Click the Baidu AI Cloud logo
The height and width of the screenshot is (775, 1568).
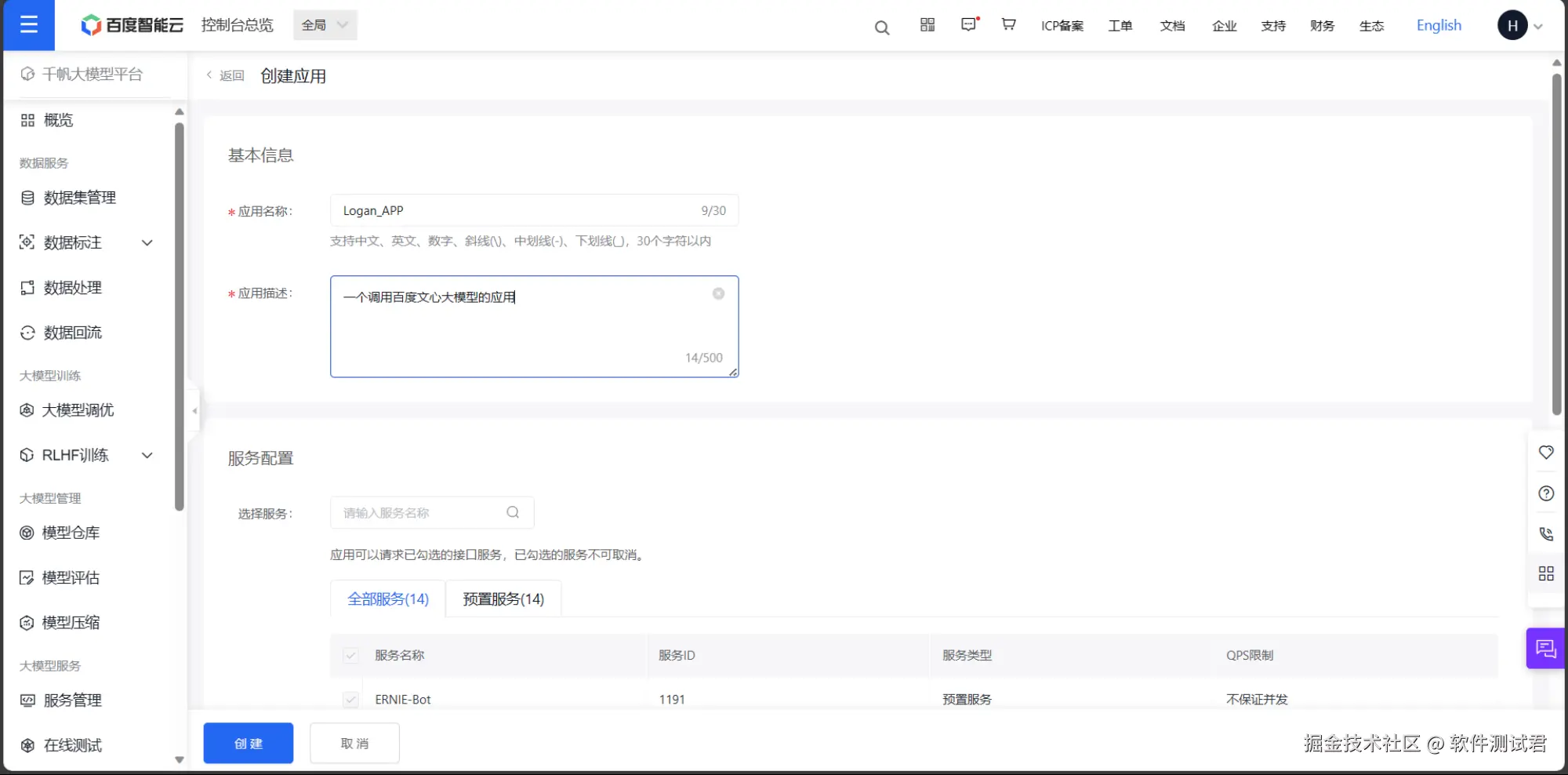click(132, 25)
